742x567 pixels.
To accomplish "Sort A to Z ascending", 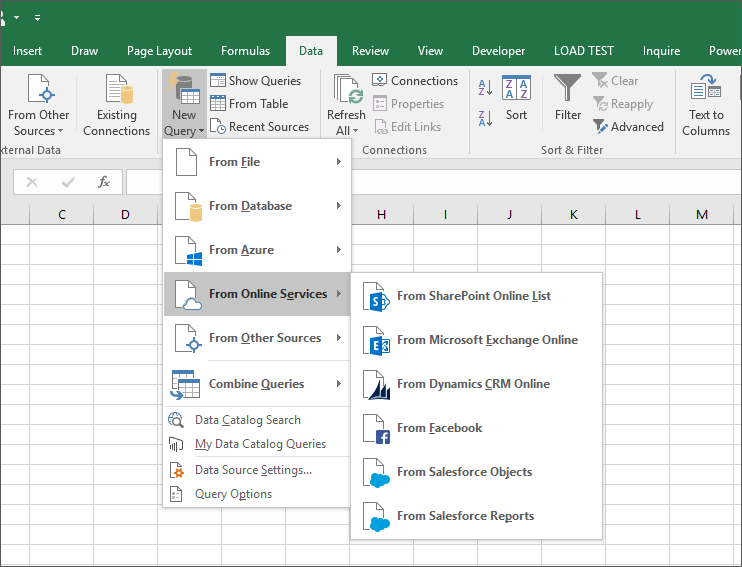I will pos(485,88).
